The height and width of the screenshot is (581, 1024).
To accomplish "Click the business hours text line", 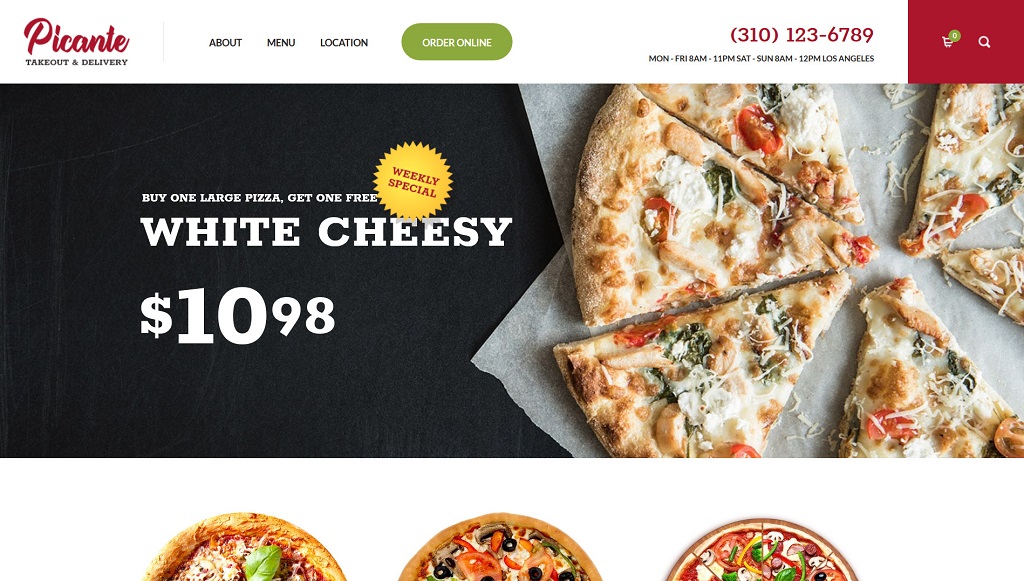I will (x=761, y=58).
